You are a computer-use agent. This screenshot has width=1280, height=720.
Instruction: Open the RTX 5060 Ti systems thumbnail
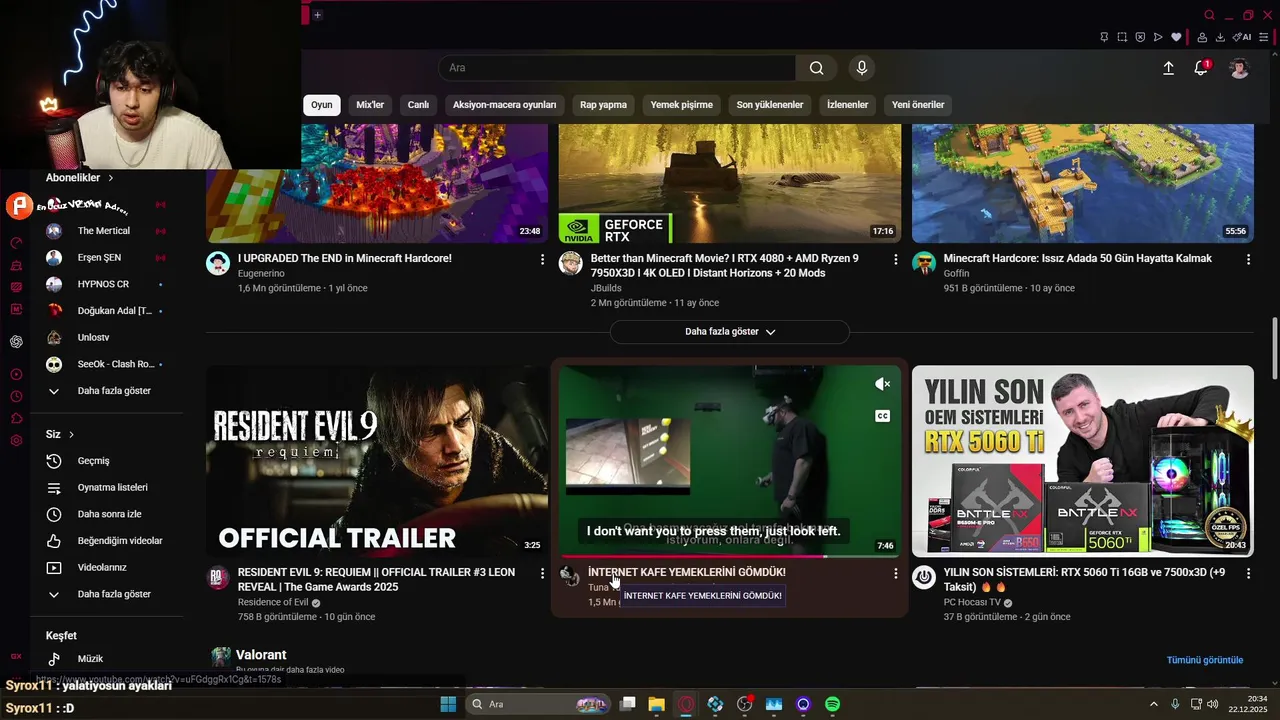1083,461
